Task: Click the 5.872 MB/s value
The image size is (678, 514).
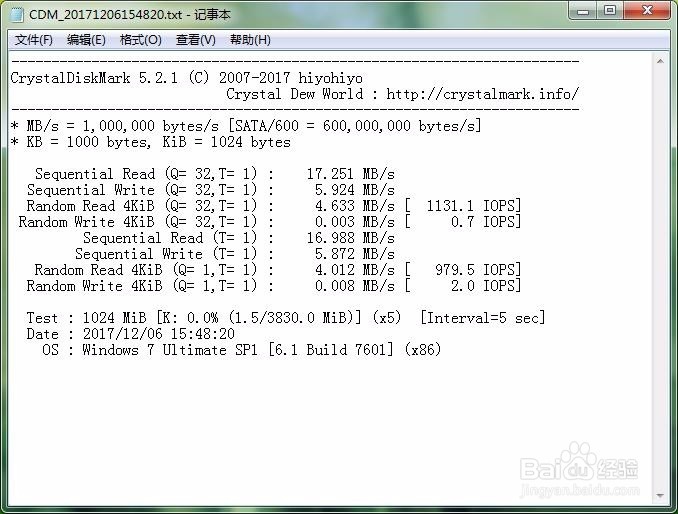Action: [355, 254]
